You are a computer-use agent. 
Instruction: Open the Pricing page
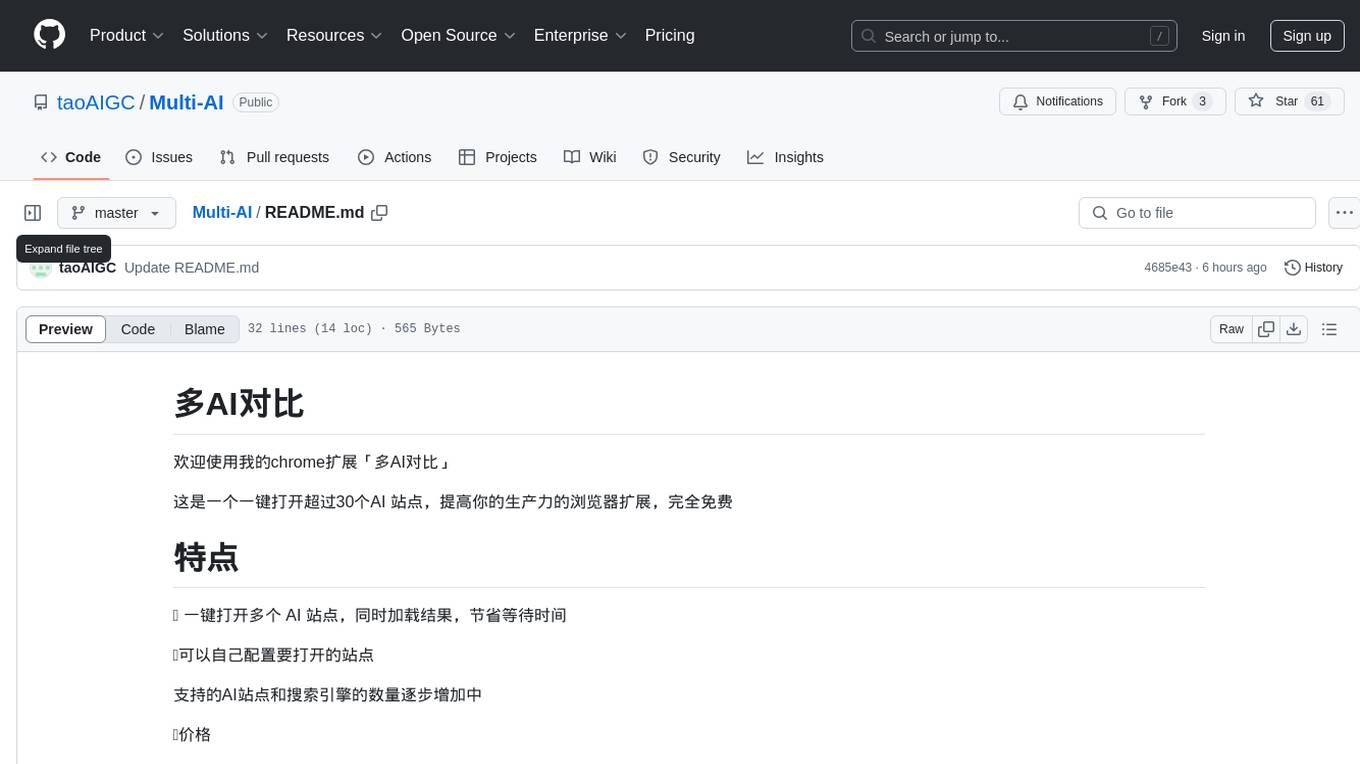670,35
